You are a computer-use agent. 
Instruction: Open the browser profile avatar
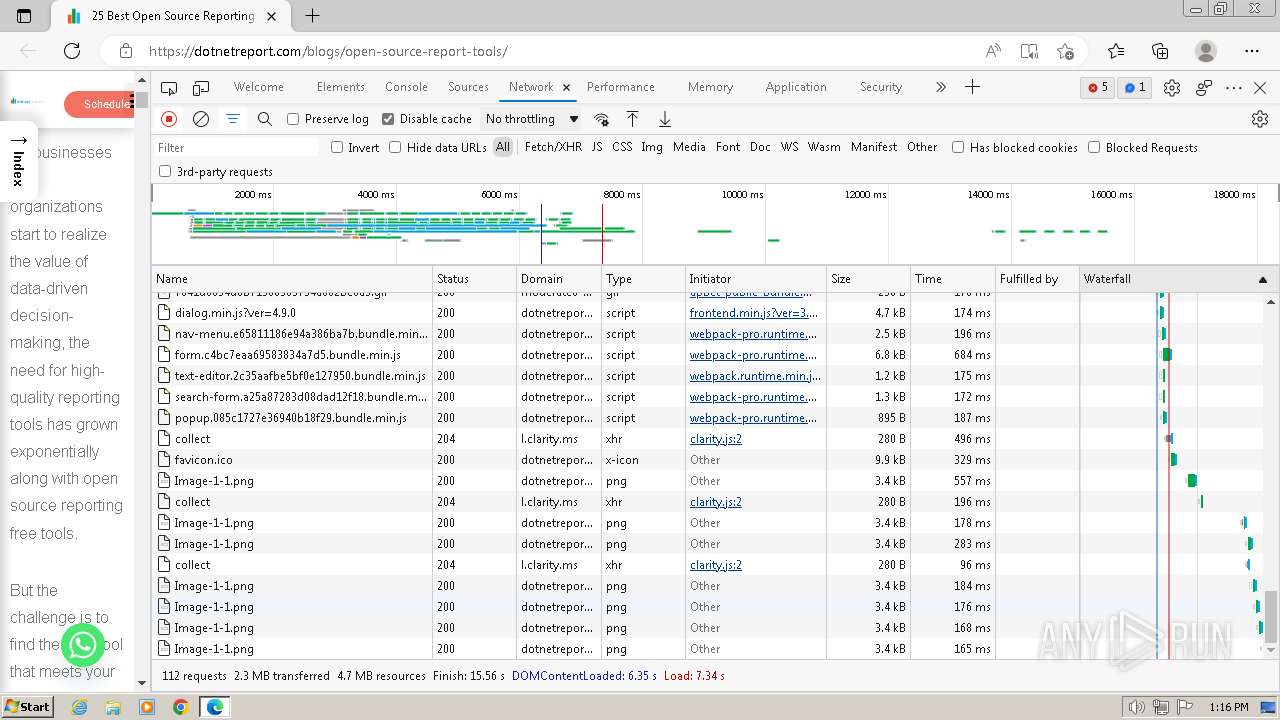(1206, 51)
